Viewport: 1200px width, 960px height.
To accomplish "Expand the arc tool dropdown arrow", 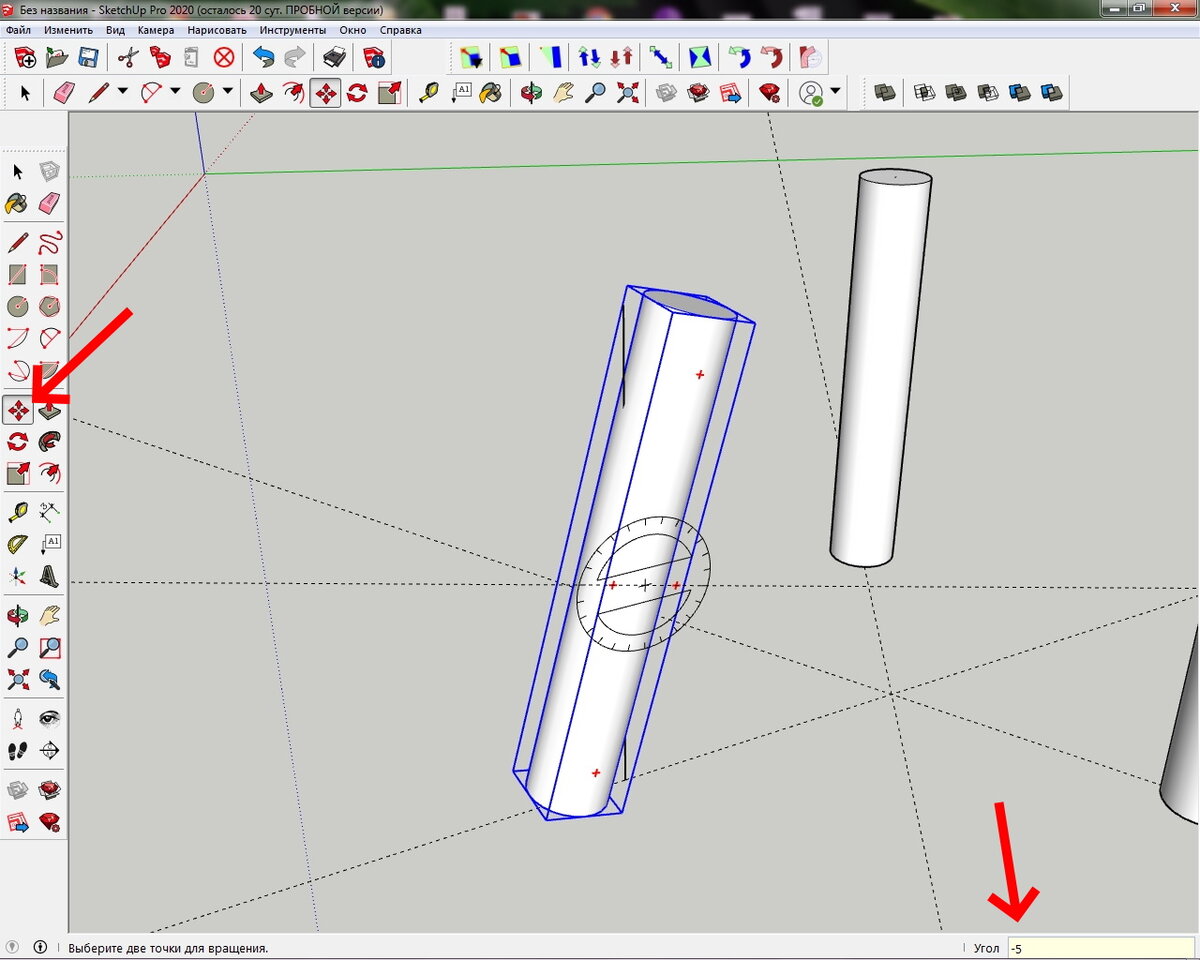I will click(175, 92).
